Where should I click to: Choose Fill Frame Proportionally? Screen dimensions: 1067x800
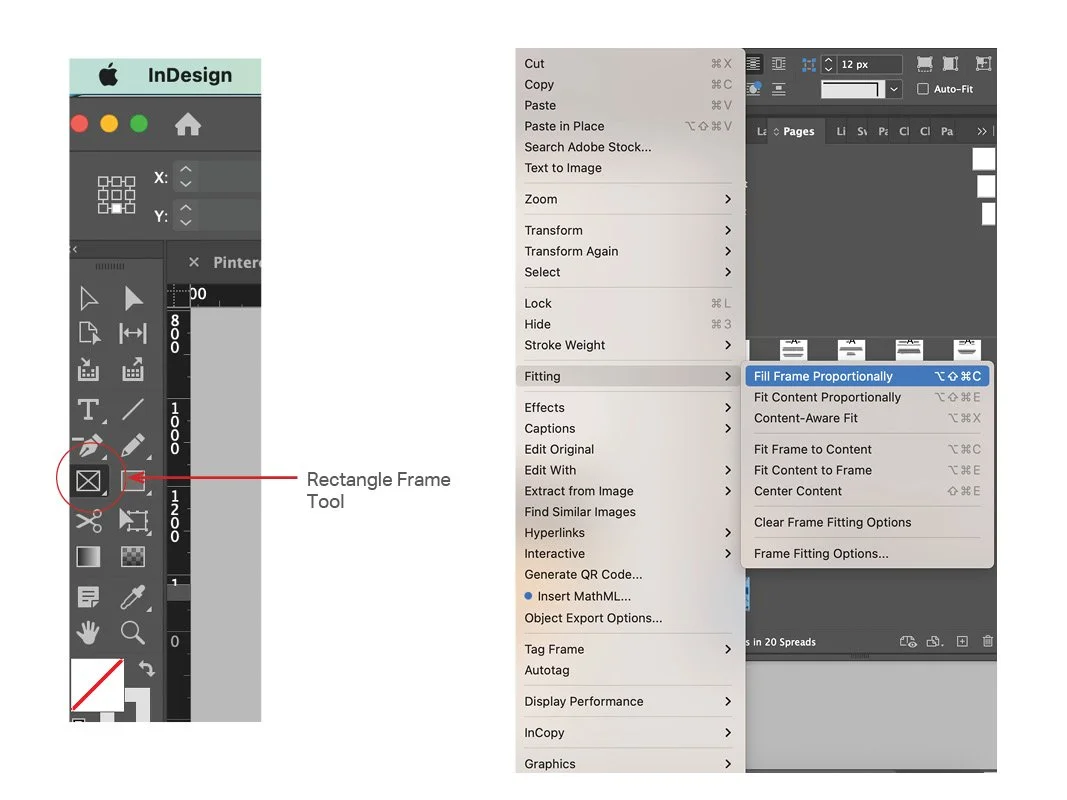(867, 376)
